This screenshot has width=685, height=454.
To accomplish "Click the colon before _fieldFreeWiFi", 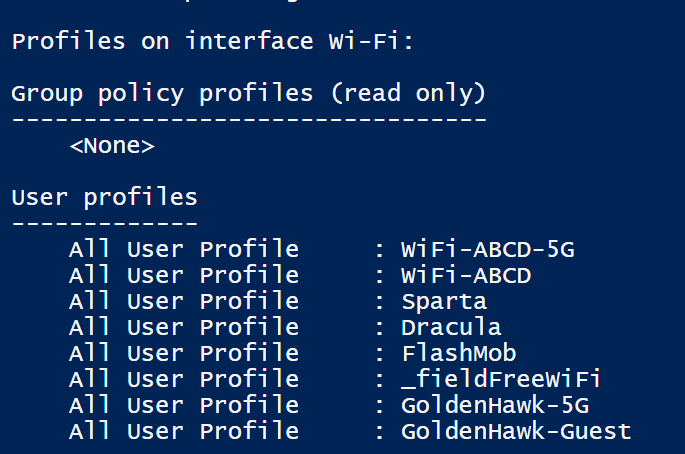I will point(379,380).
